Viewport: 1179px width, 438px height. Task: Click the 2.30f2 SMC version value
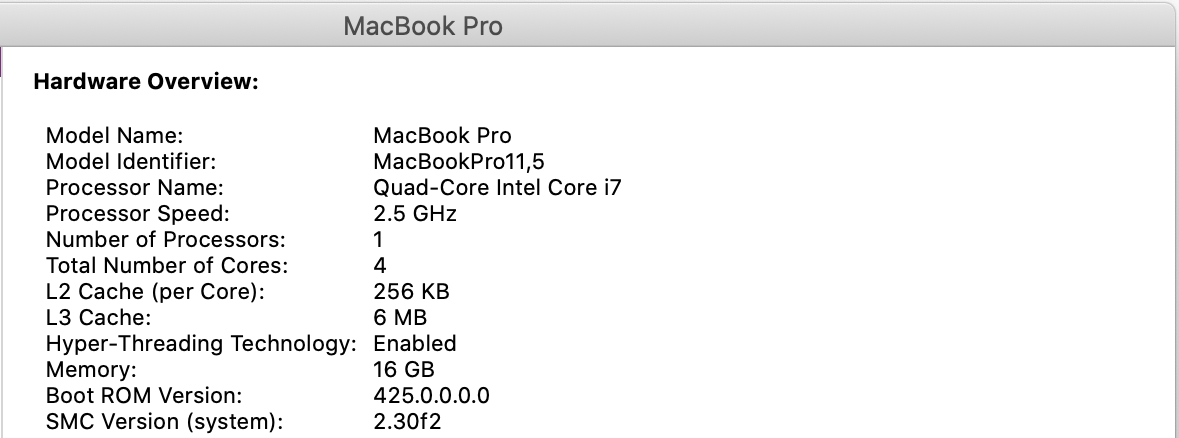click(x=408, y=421)
